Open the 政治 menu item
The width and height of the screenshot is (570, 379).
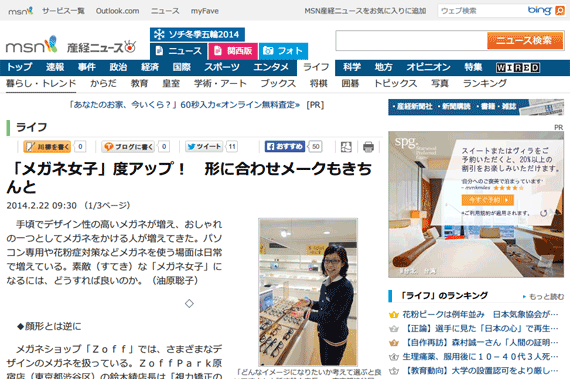point(119,67)
